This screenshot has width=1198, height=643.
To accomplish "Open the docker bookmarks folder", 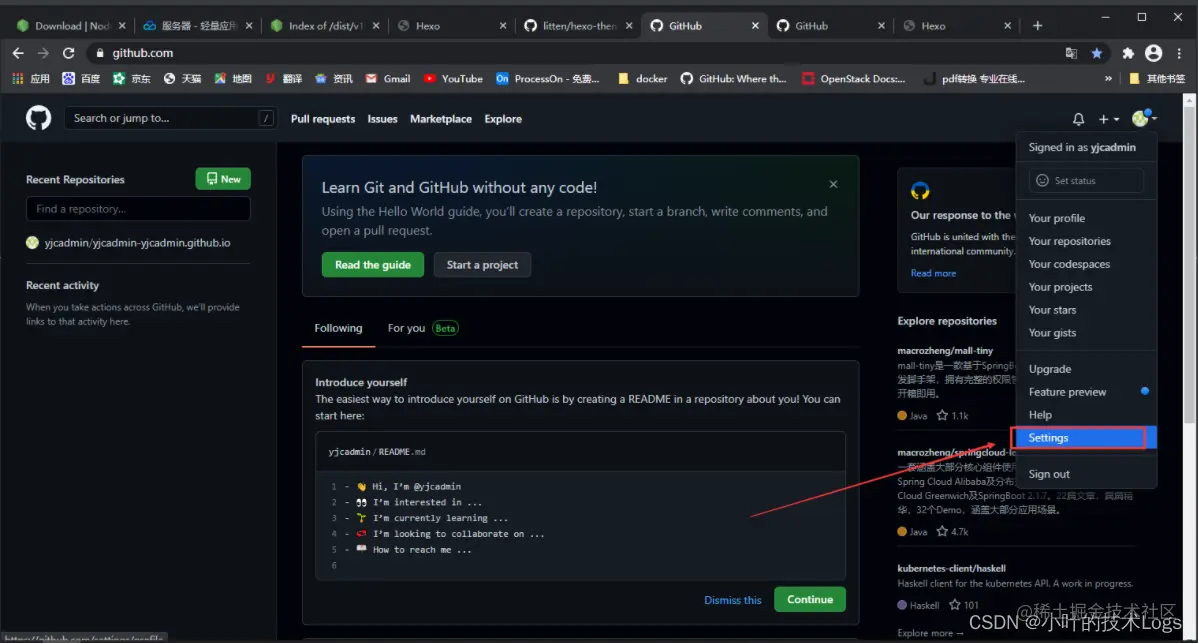I will (x=643, y=79).
